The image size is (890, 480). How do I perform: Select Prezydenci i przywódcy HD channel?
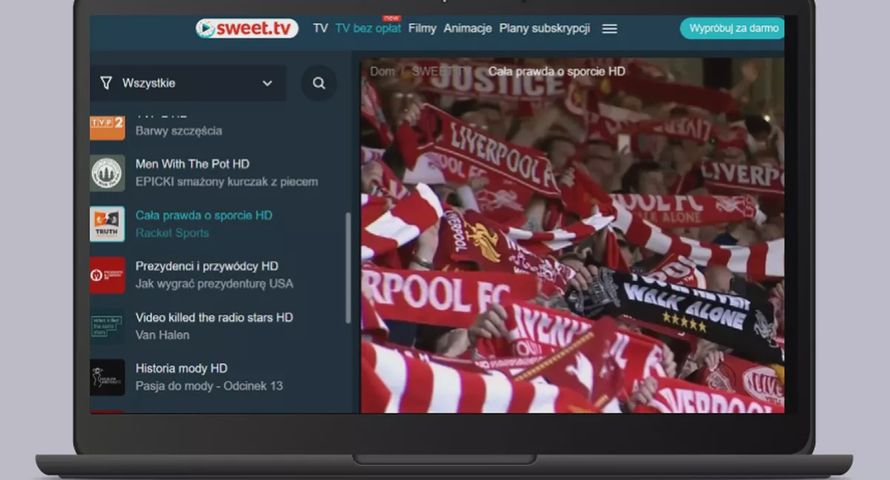pos(207,266)
